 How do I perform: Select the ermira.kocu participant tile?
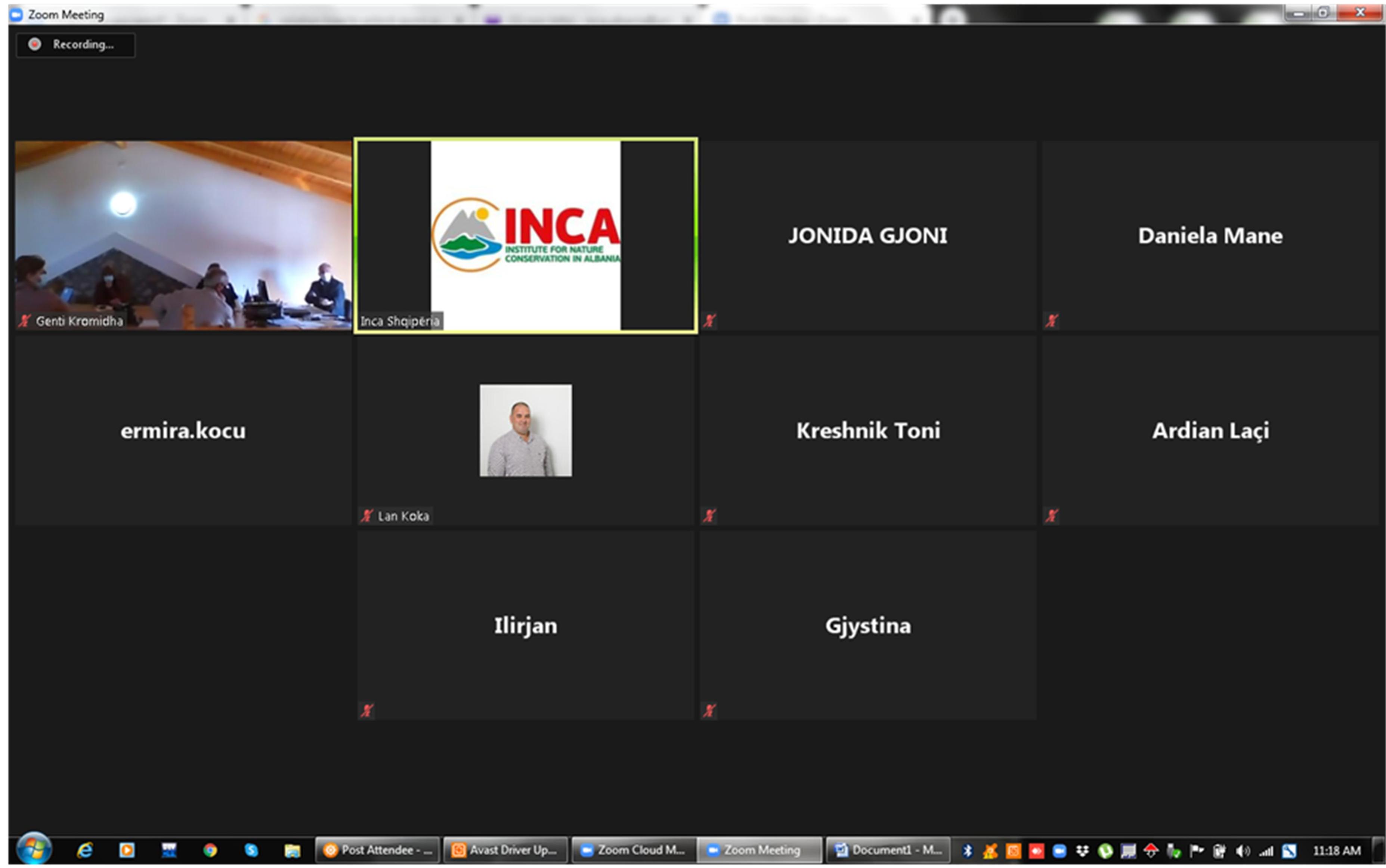click(183, 430)
